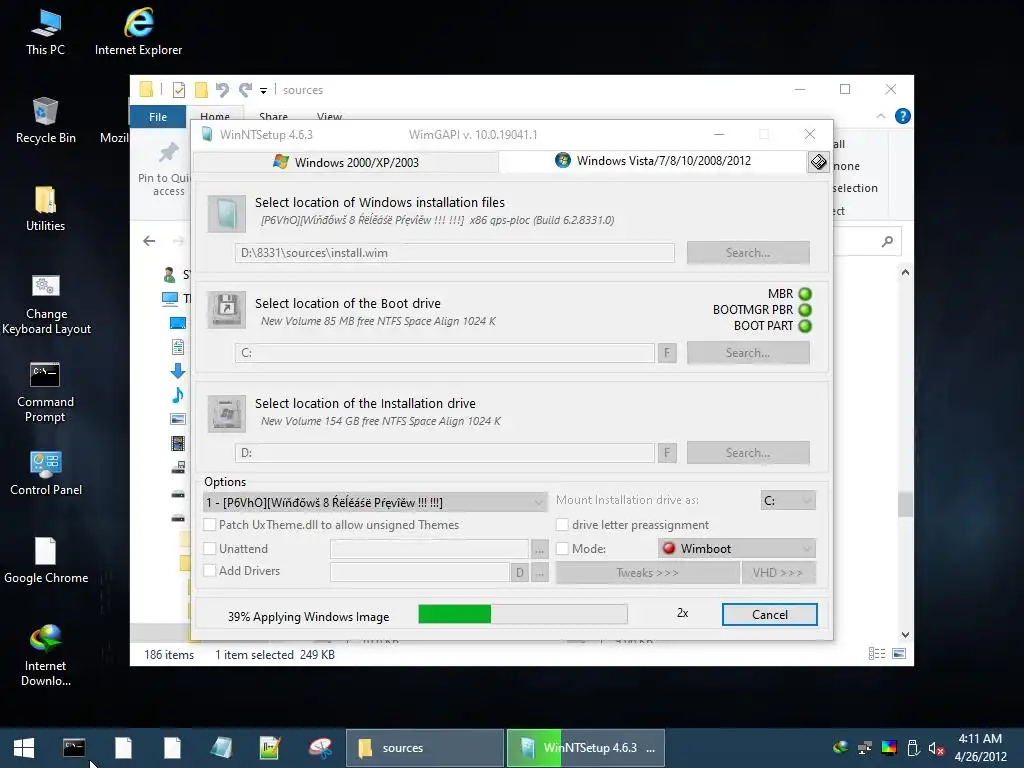Open the Windows edition selection dropdown
Image resolution: width=1024 pixels, height=768 pixels.
pos(376,502)
